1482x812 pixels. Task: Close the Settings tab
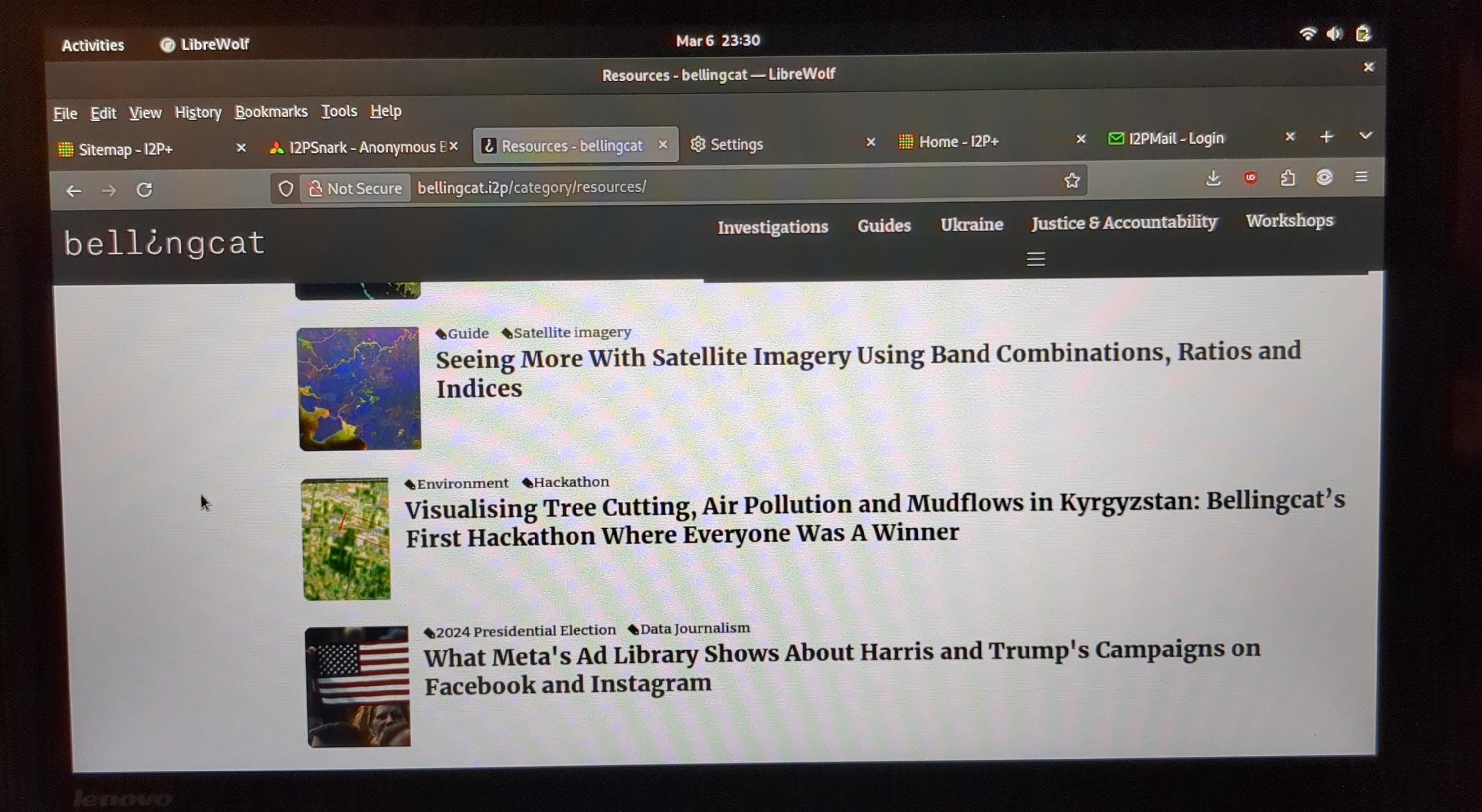pyautogui.click(x=871, y=142)
